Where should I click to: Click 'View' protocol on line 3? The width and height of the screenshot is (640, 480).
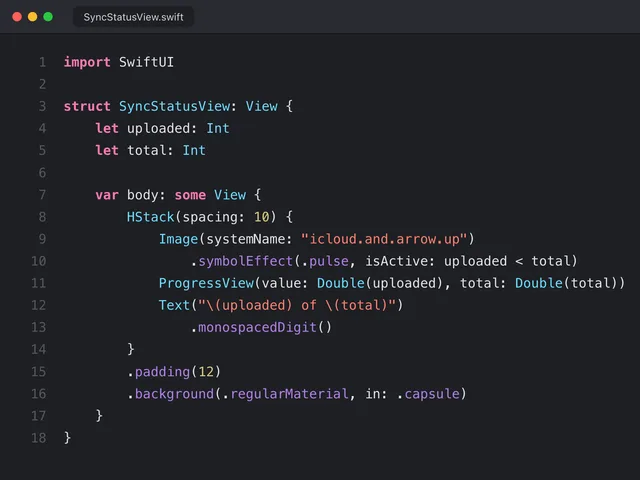(261, 107)
